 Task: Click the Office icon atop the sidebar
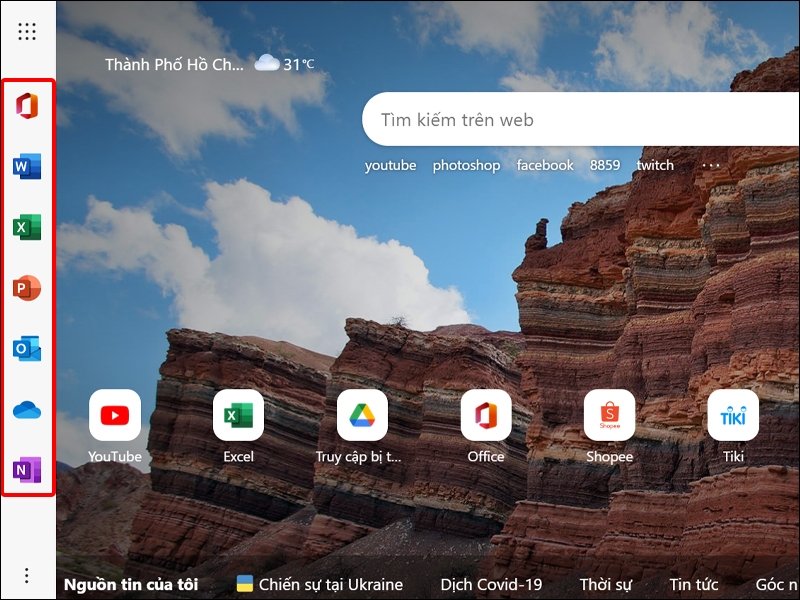(x=27, y=105)
